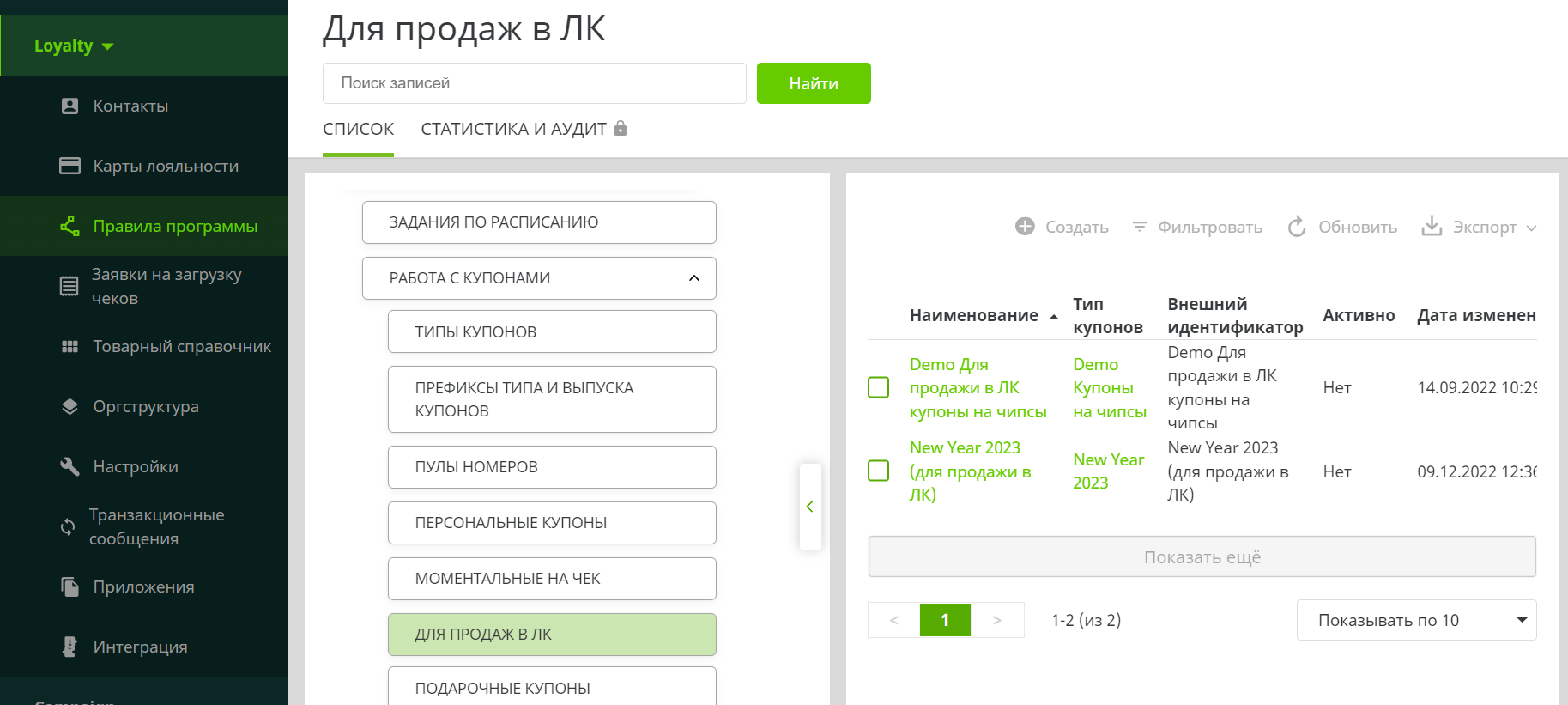1568x705 pixels.
Task: Click the product catalog grid icon
Action: point(70,346)
